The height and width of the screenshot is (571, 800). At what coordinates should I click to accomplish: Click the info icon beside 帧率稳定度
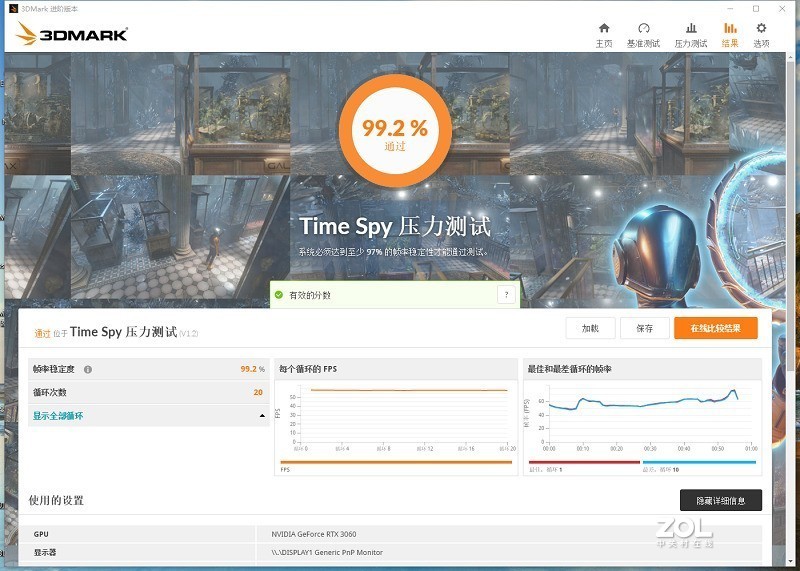pos(88,369)
